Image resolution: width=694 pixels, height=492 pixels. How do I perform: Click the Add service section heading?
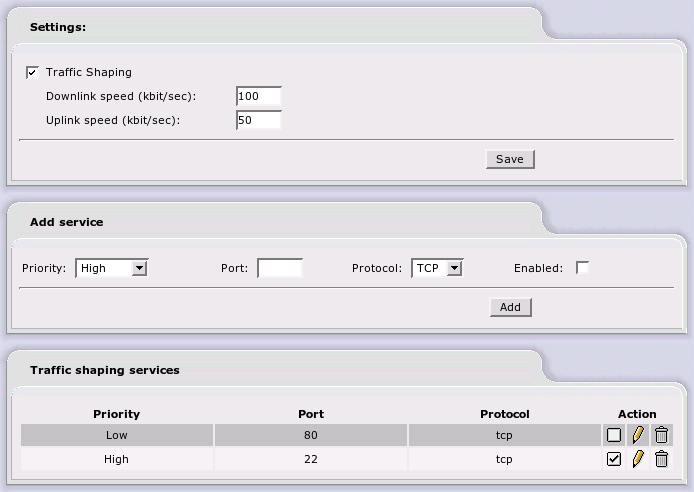click(66, 222)
